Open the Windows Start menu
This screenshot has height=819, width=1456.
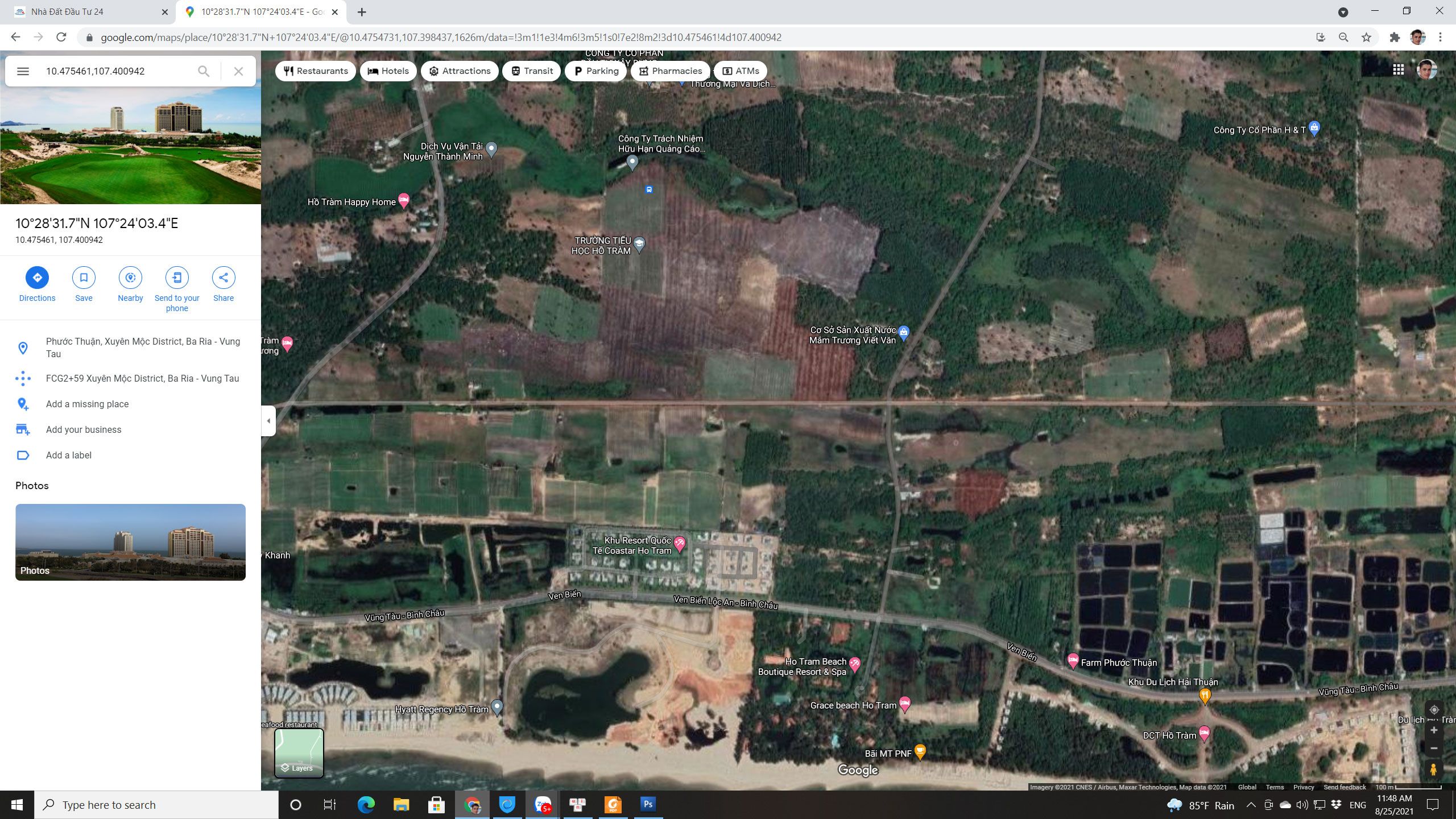(17, 805)
